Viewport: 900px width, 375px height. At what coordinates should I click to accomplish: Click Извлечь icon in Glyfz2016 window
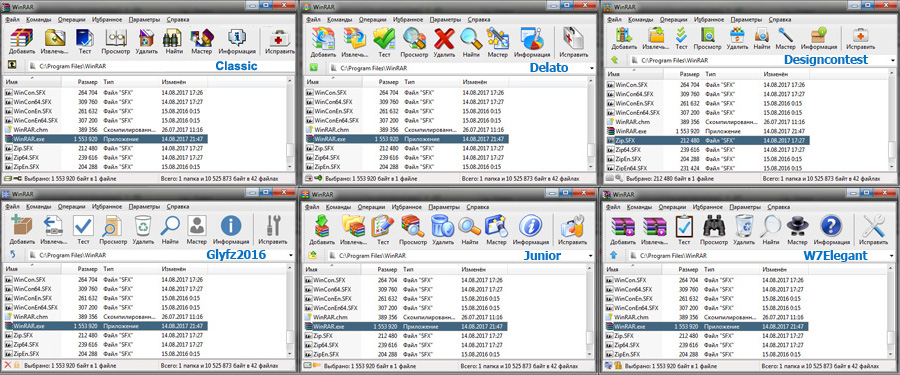click(53, 226)
